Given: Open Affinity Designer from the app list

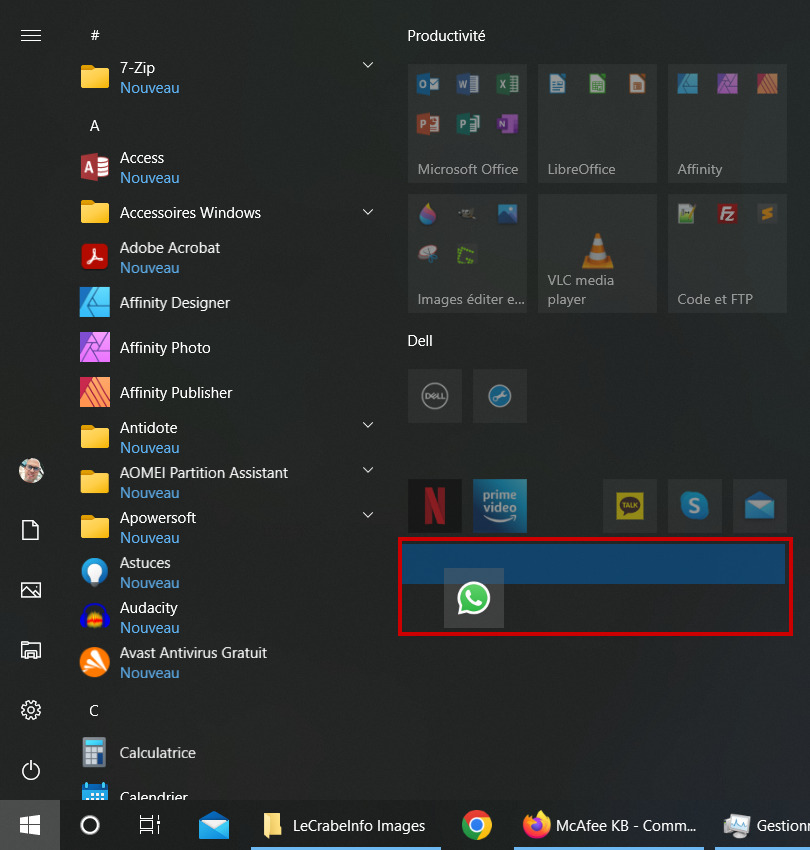Looking at the screenshot, I should tap(228, 302).
